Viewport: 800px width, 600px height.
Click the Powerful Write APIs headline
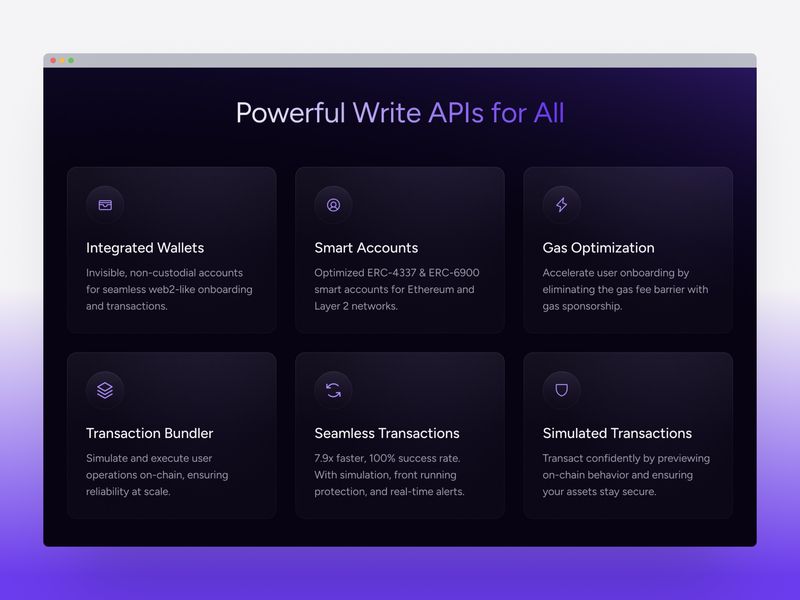tap(400, 113)
